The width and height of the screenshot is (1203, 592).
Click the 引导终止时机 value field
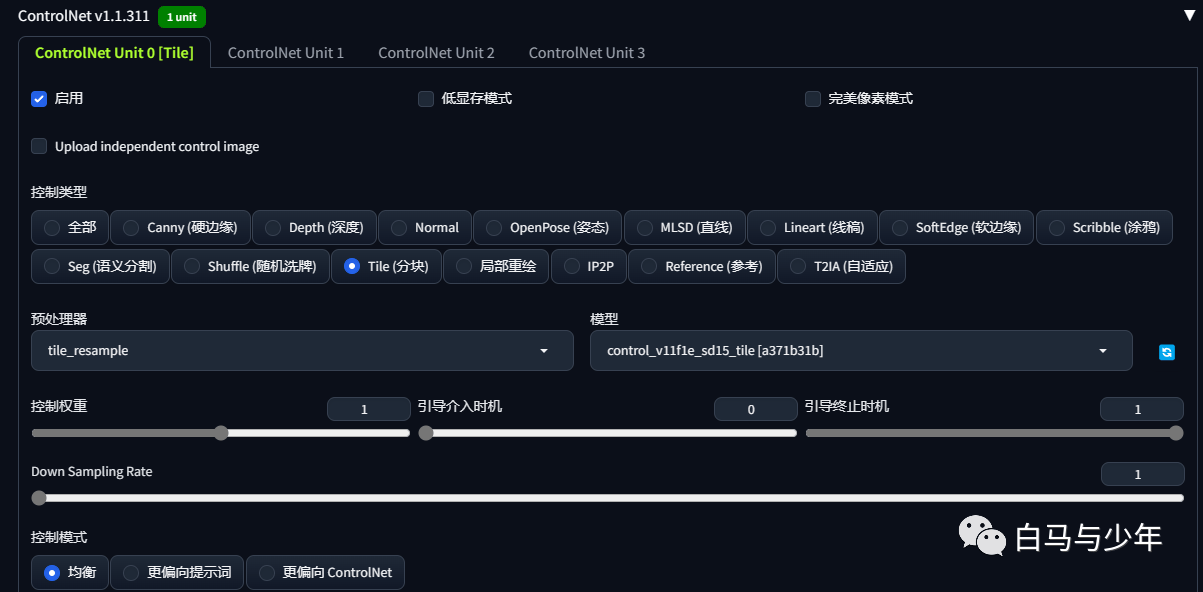point(1142,409)
